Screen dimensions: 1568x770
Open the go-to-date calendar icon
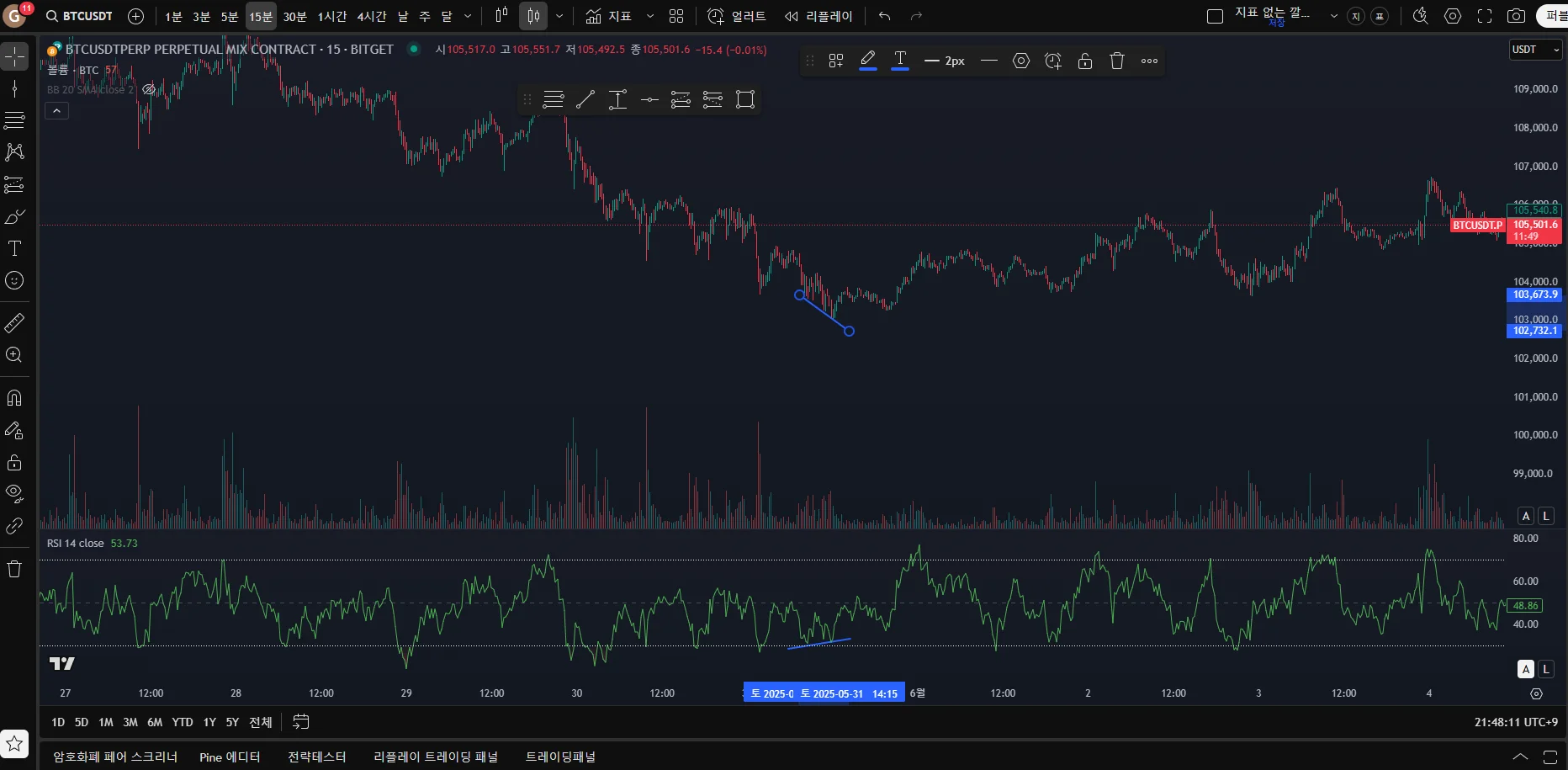301,722
